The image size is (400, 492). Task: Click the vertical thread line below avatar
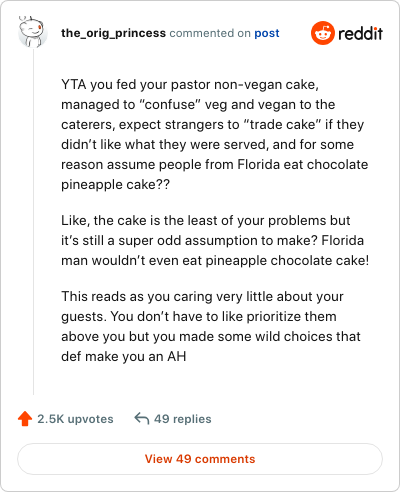[33, 222]
